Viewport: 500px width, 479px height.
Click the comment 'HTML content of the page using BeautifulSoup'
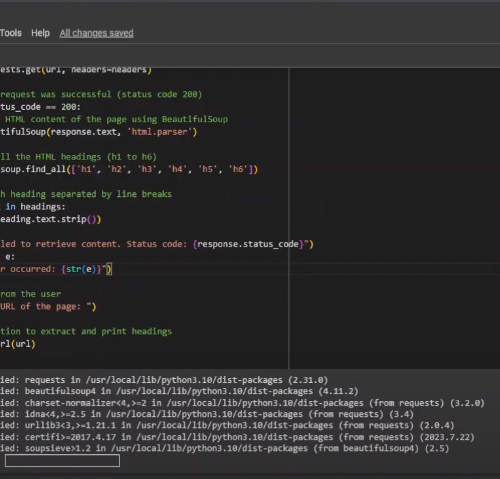click(x=116, y=119)
